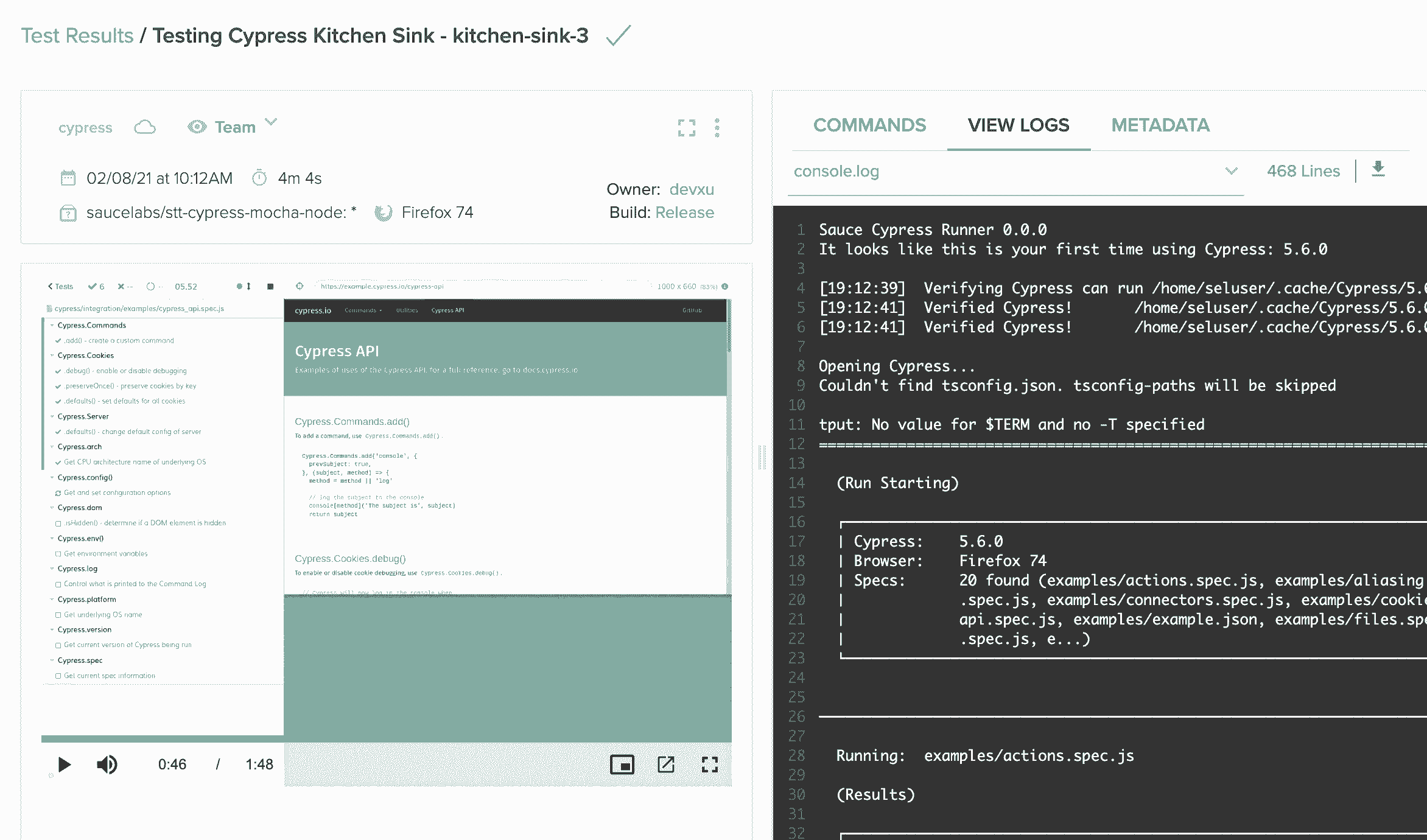Expand the test details panel to fullscreen
The width and height of the screenshot is (1427, 840).
click(x=687, y=128)
